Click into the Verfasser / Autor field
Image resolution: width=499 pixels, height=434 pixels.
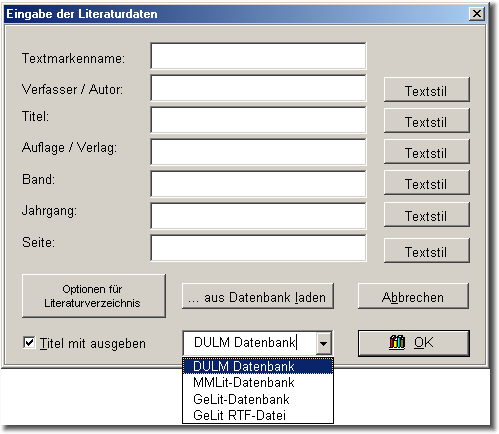[x=258, y=88]
